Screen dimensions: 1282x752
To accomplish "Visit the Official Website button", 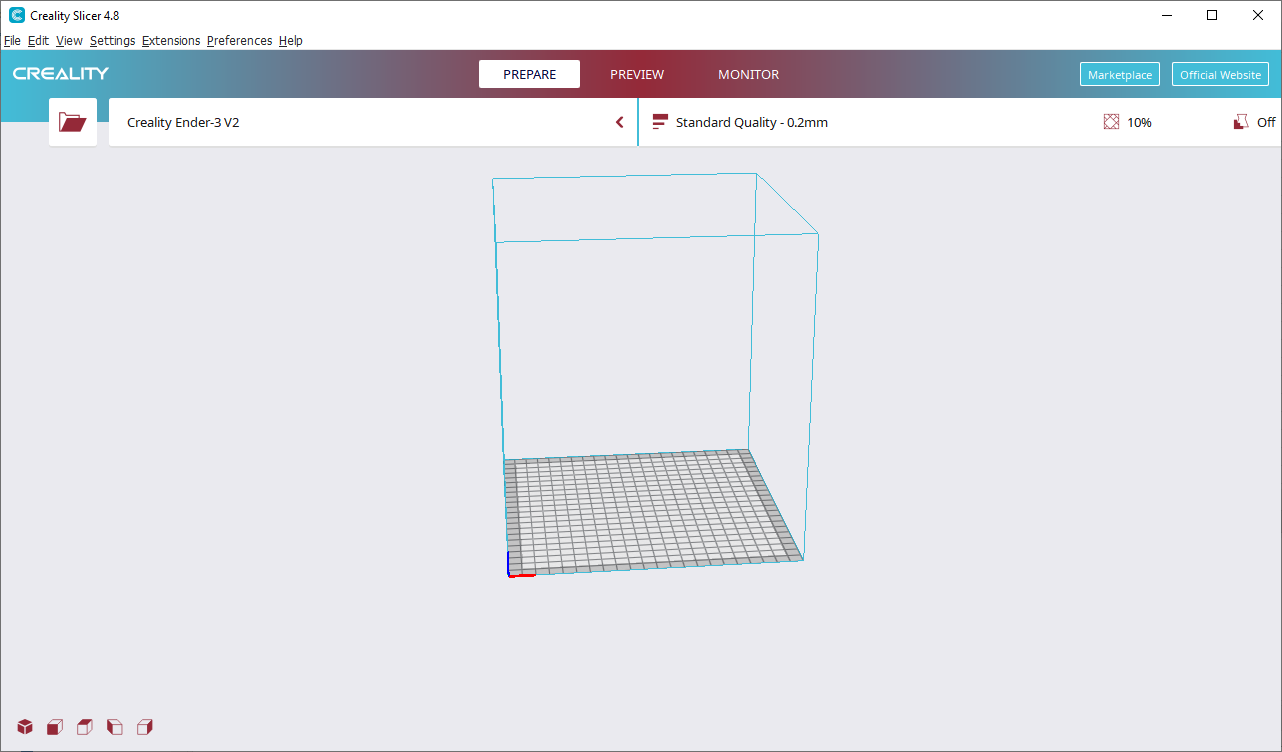I will click(1220, 74).
